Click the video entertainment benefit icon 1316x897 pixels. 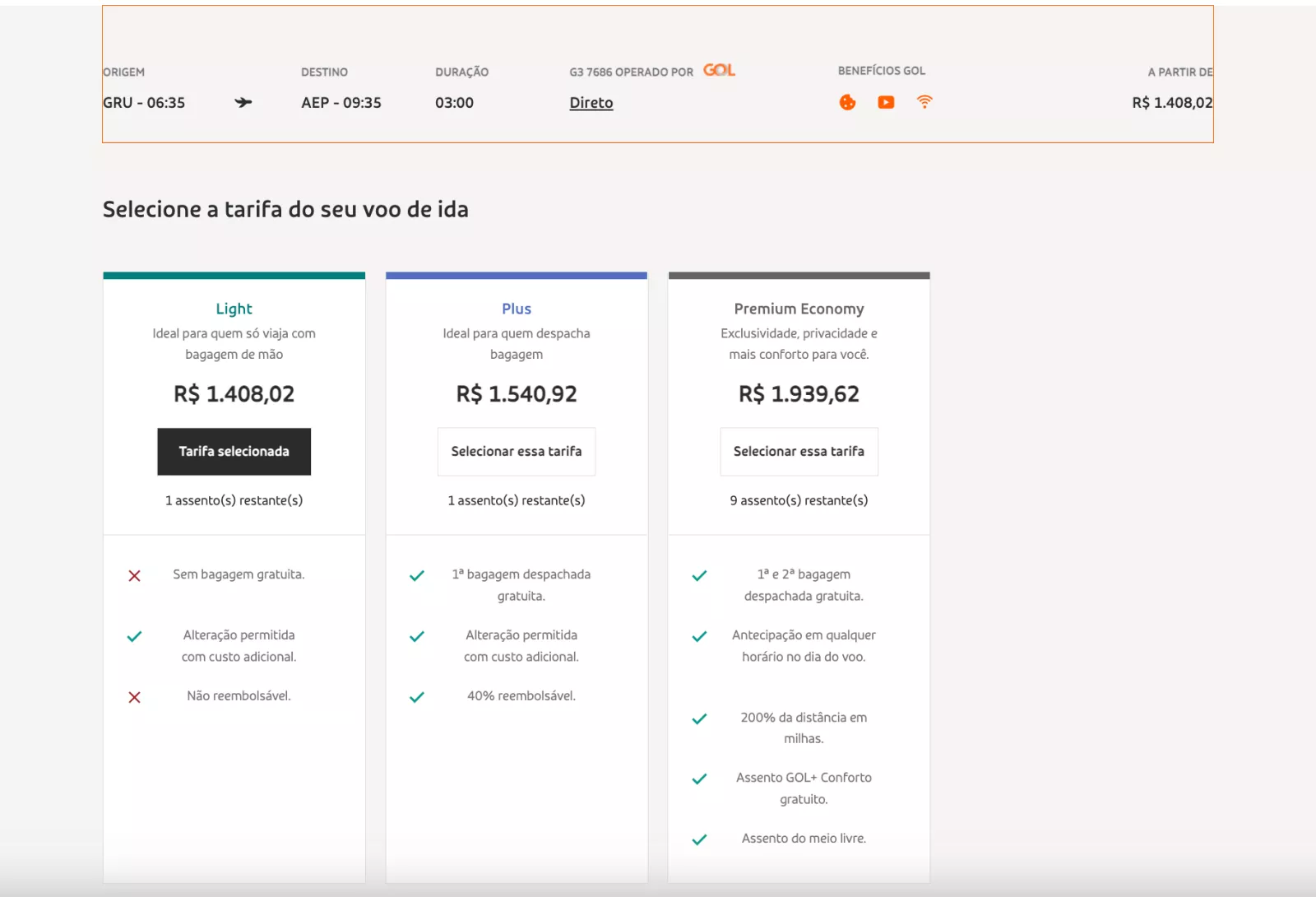pyautogui.click(x=886, y=102)
